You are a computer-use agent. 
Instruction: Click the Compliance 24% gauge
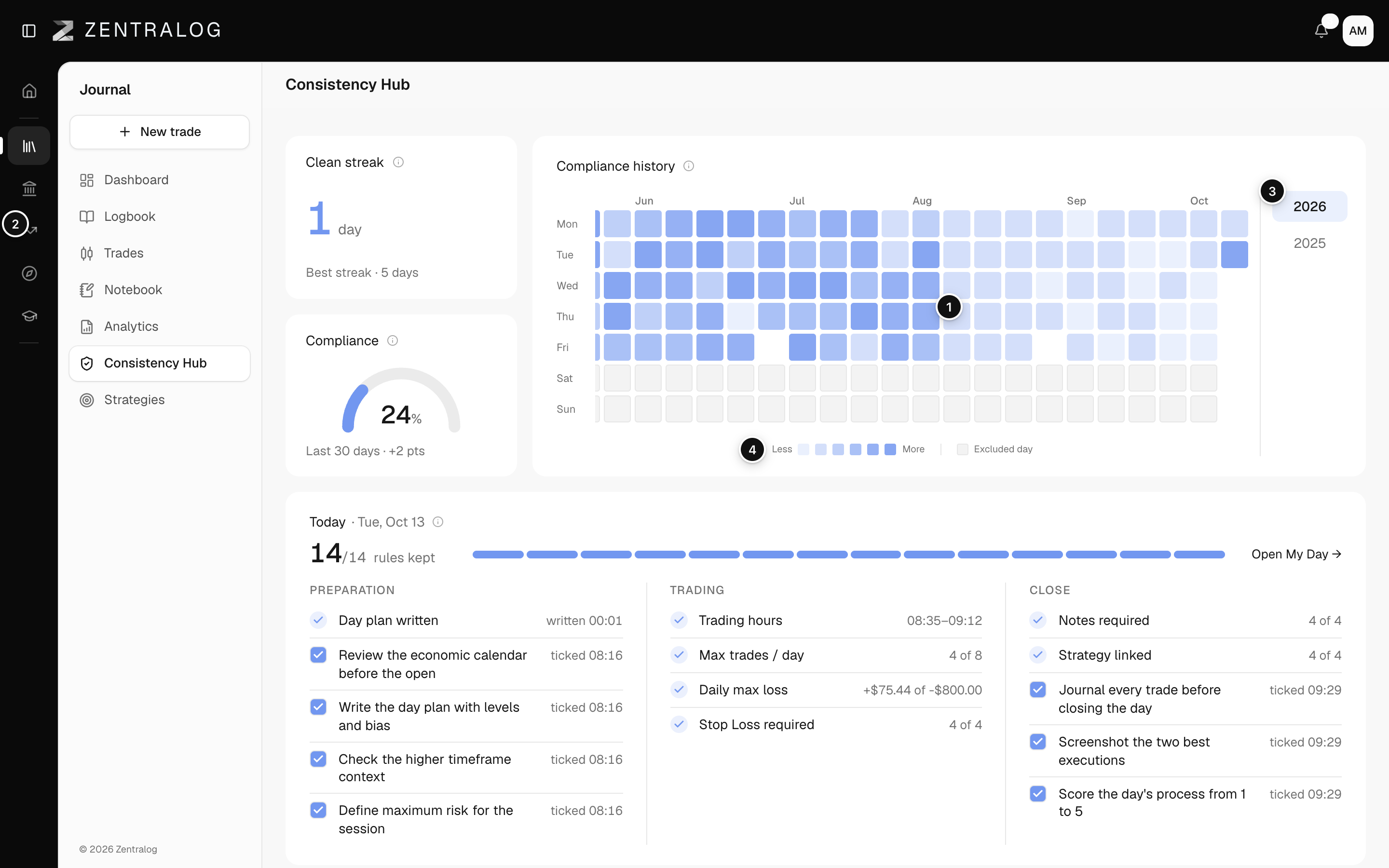[x=401, y=401]
